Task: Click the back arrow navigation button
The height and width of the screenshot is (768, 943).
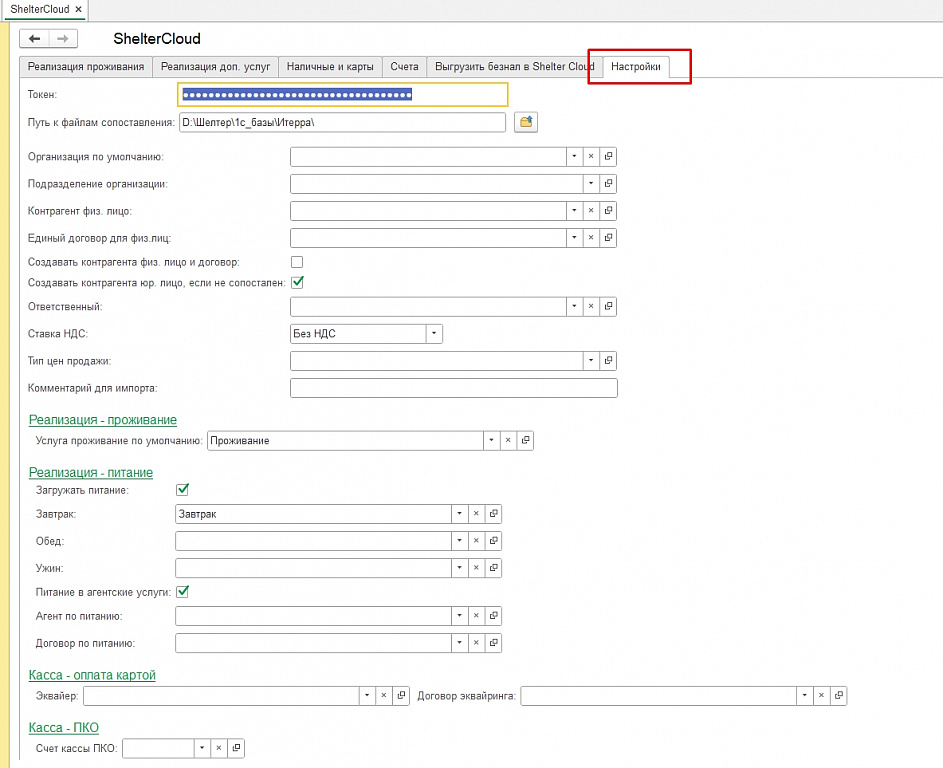Action: [34, 39]
